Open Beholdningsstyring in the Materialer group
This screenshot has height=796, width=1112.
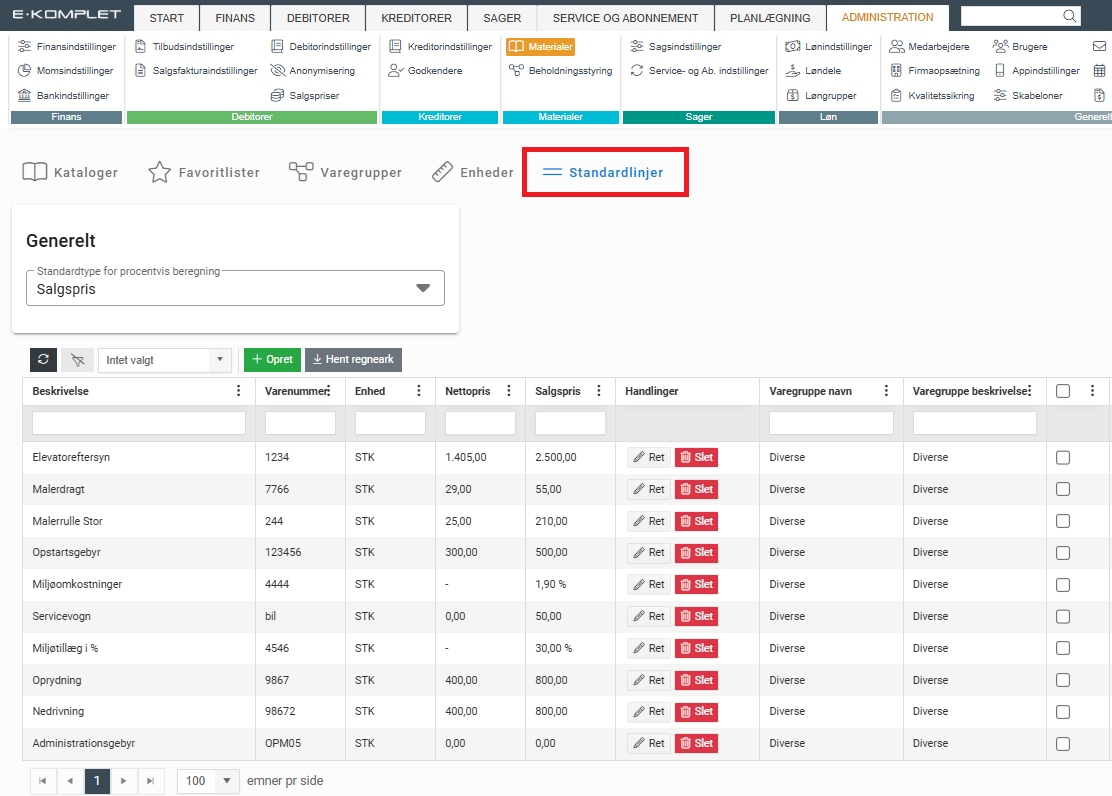[x=560, y=71]
